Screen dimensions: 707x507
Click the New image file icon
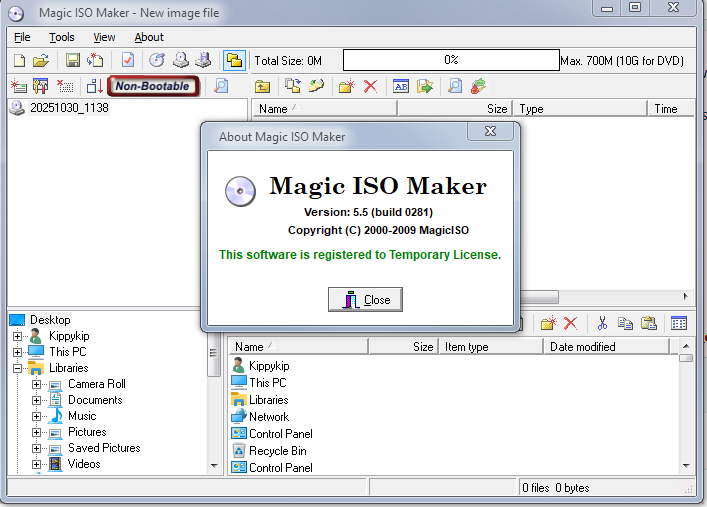[x=19, y=60]
